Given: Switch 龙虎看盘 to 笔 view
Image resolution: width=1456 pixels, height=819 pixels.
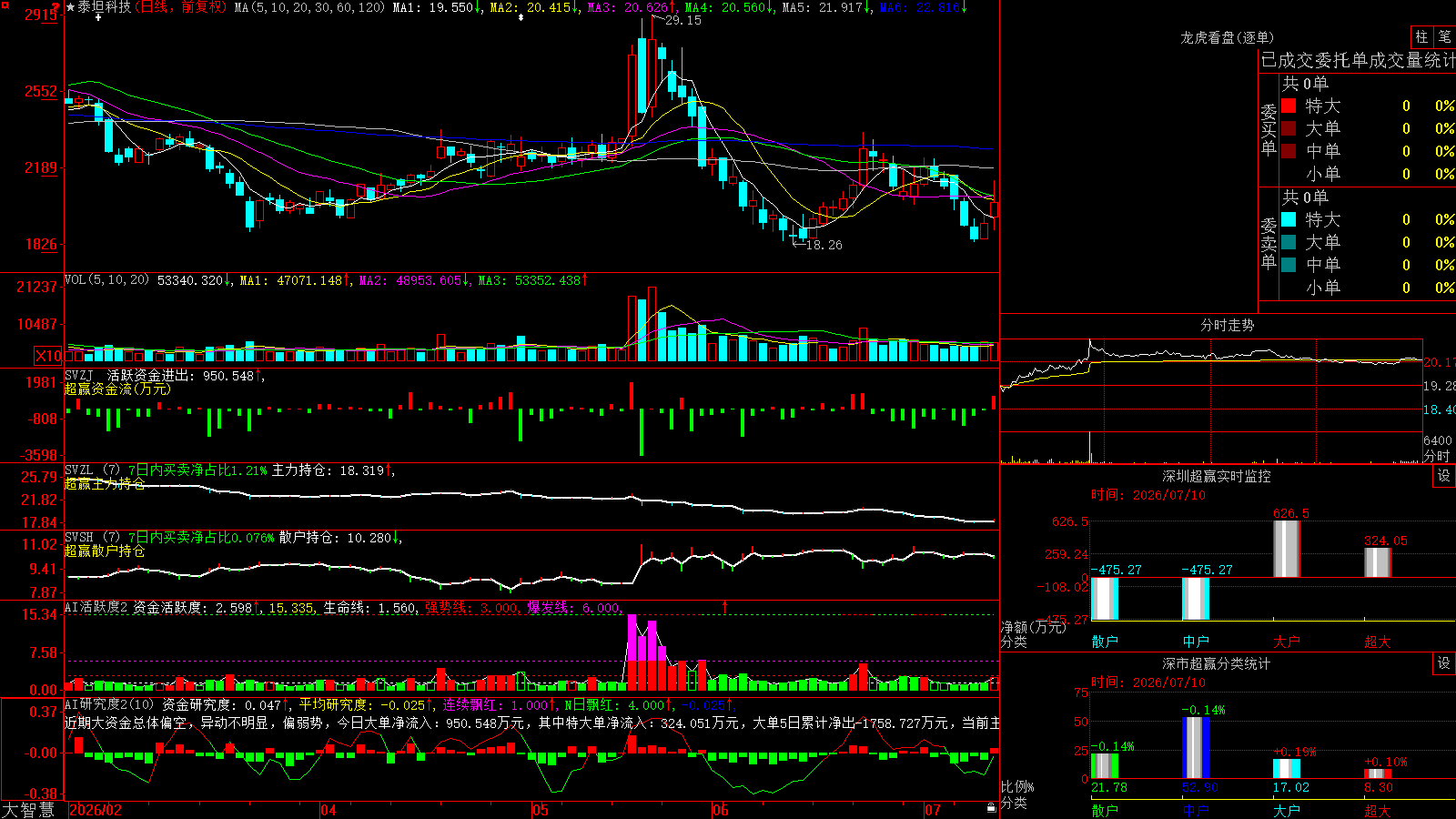Looking at the screenshot, I should tap(1444, 37).
